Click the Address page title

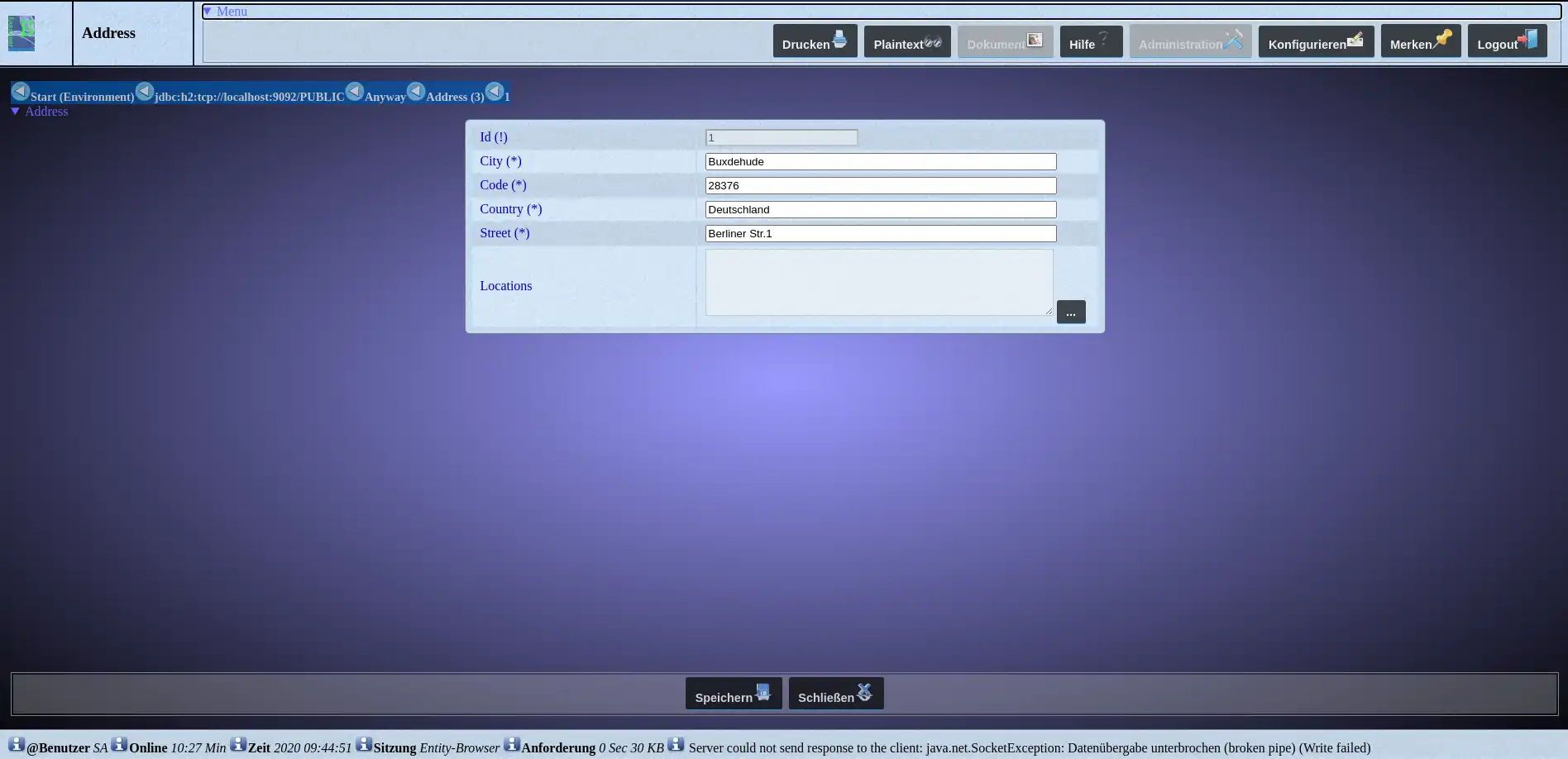108,33
